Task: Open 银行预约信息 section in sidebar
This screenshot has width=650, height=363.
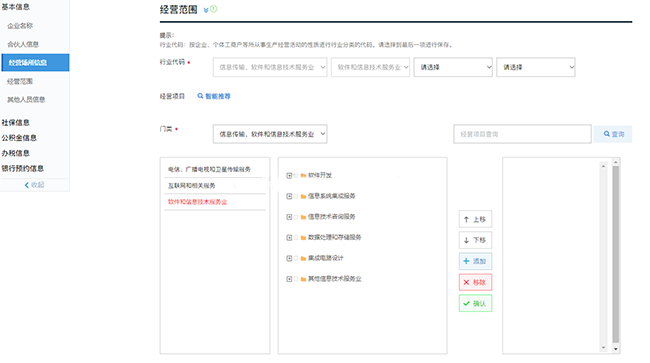Action: 22,168
